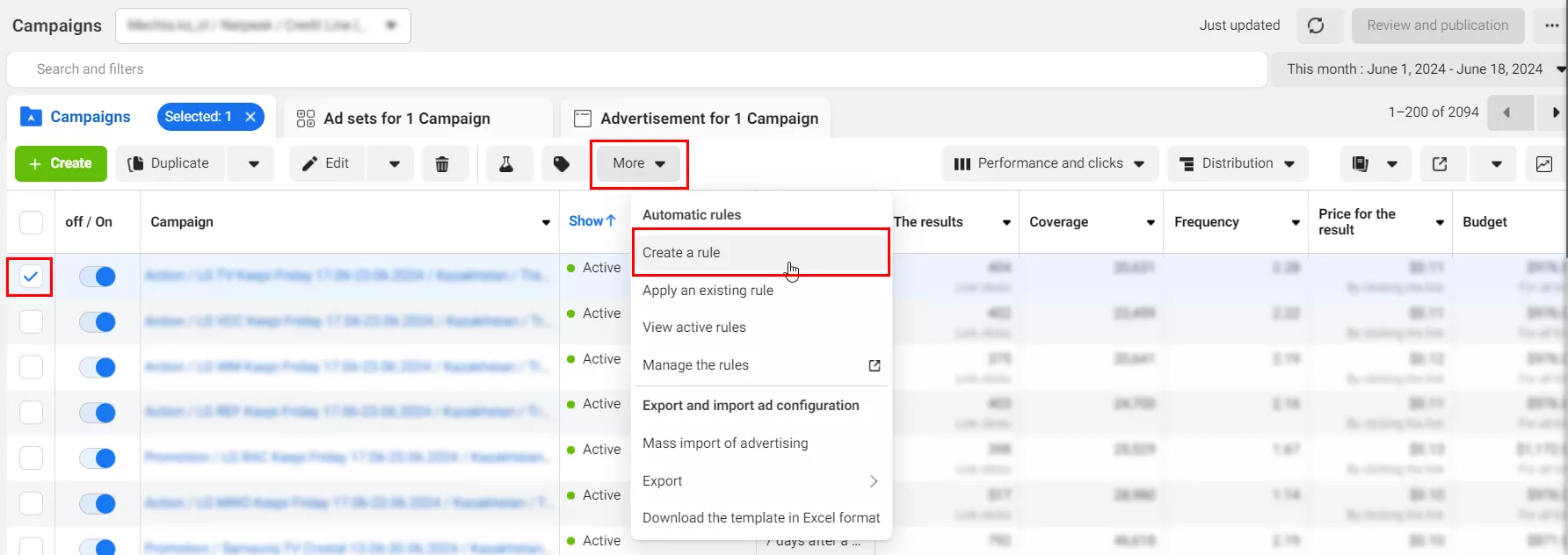Check the fourth campaign row checkbox

click(31, 412)
